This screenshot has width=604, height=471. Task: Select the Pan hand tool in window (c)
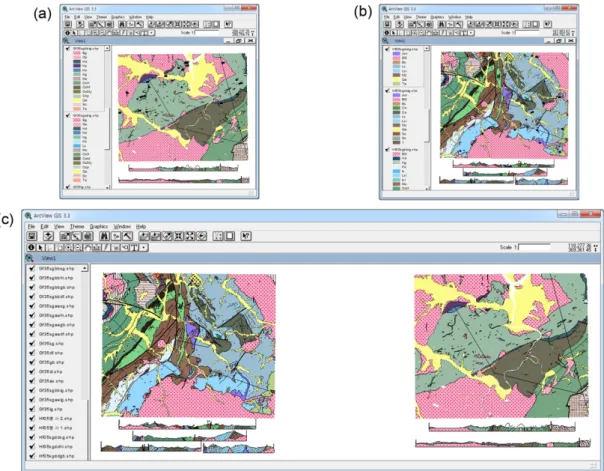(x=87, y=248)
